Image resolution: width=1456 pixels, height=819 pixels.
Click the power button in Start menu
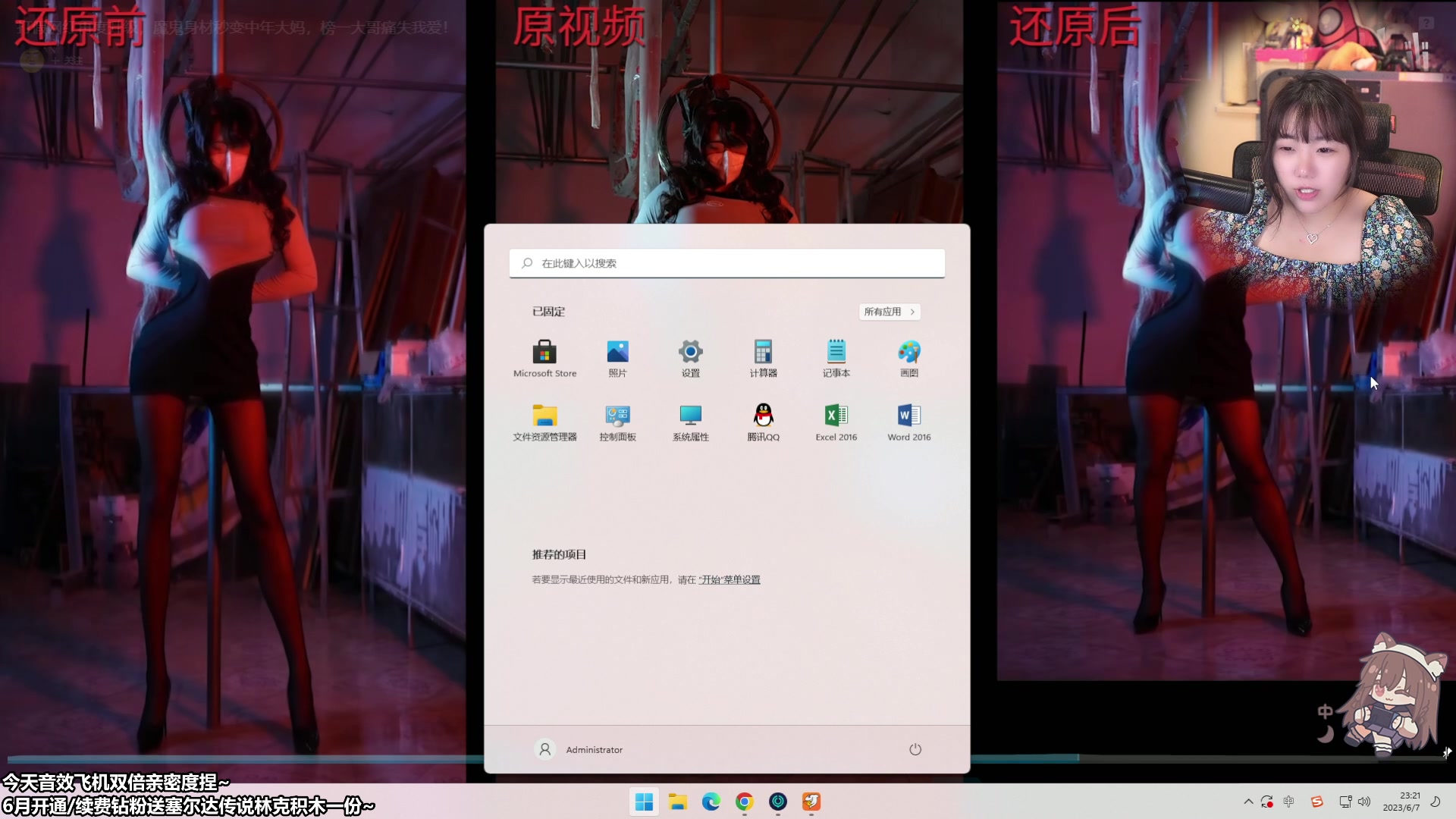pos(915,749)
